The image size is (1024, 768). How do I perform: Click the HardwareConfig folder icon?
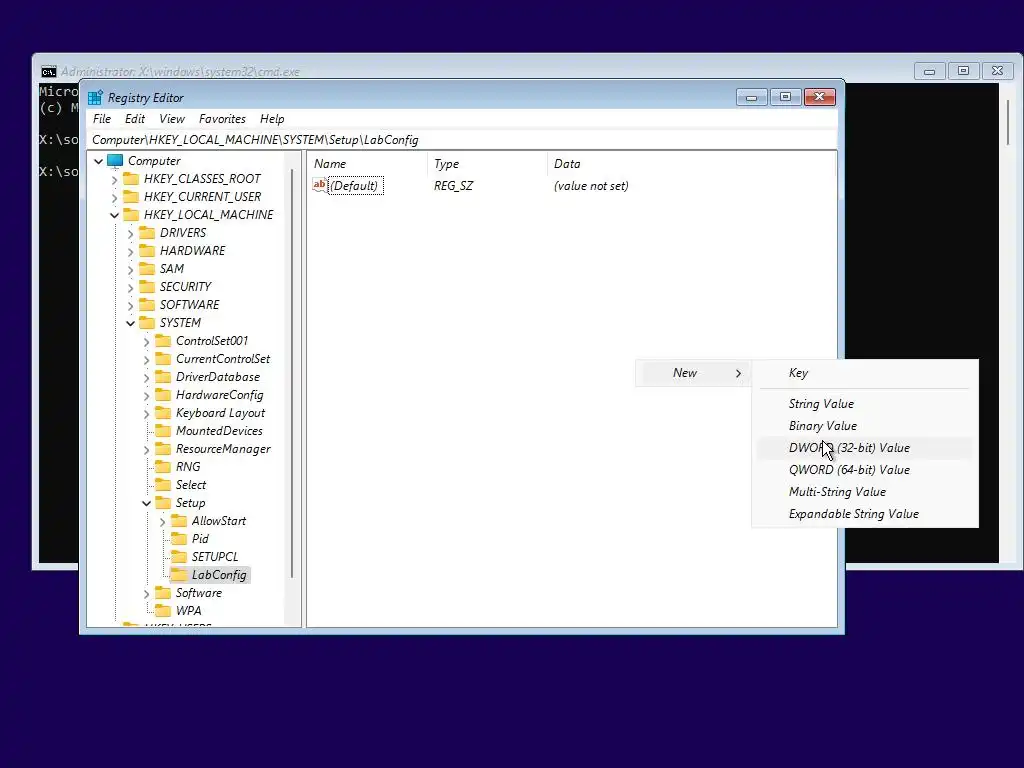(163, 394)
